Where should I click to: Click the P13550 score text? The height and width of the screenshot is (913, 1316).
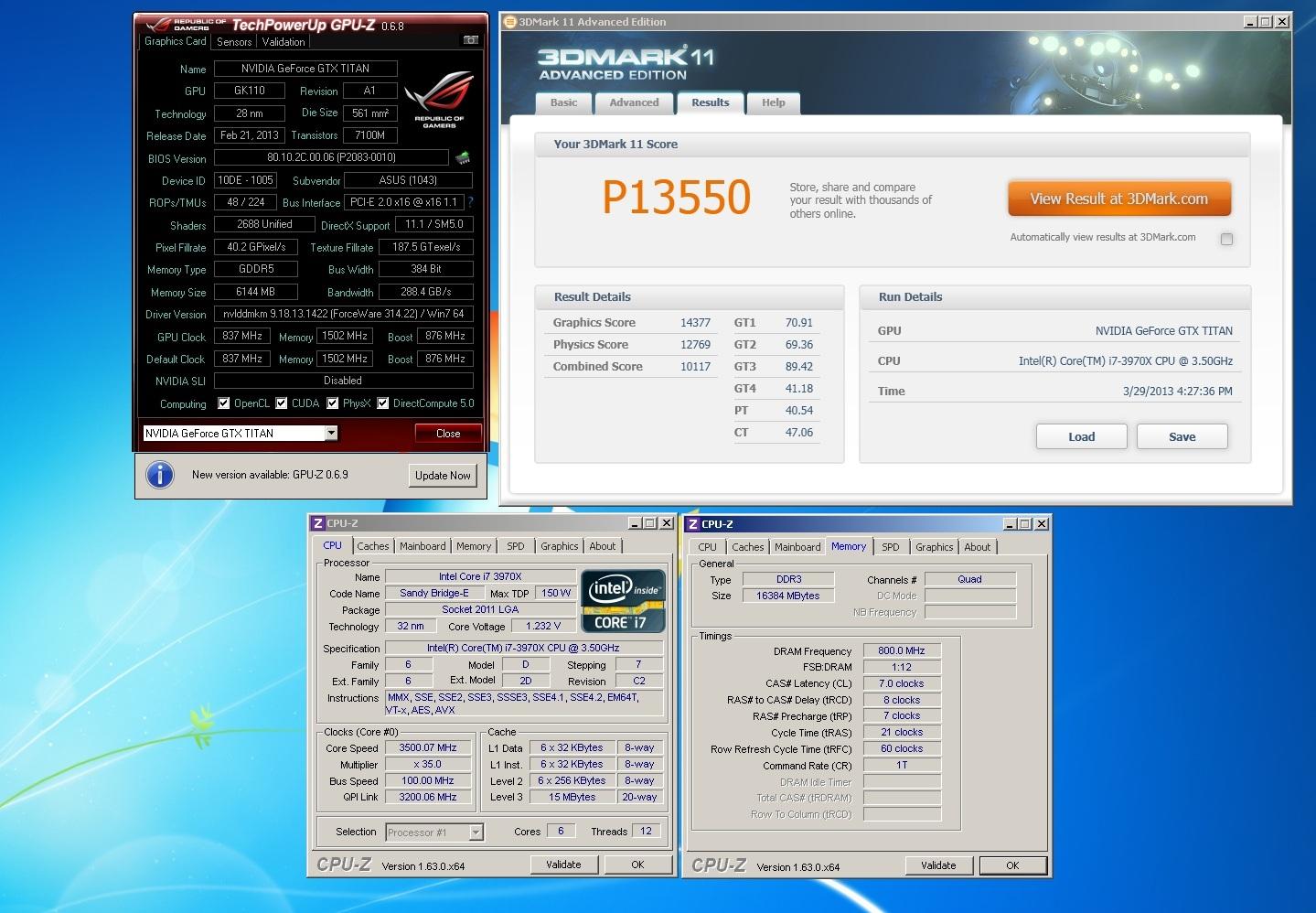677,198
